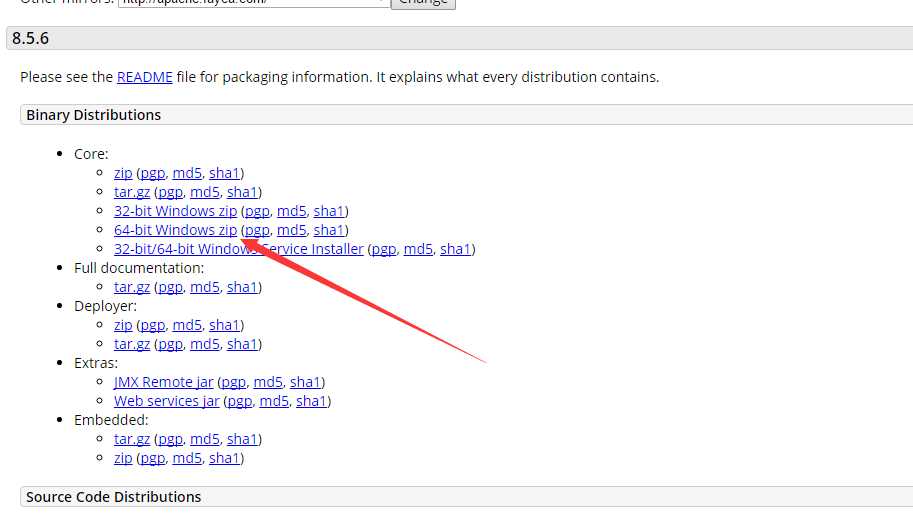This screenshot has width=913, height=527.
Task: Open md5 for 64-bit Windows zip
Action: pos(292,230)
